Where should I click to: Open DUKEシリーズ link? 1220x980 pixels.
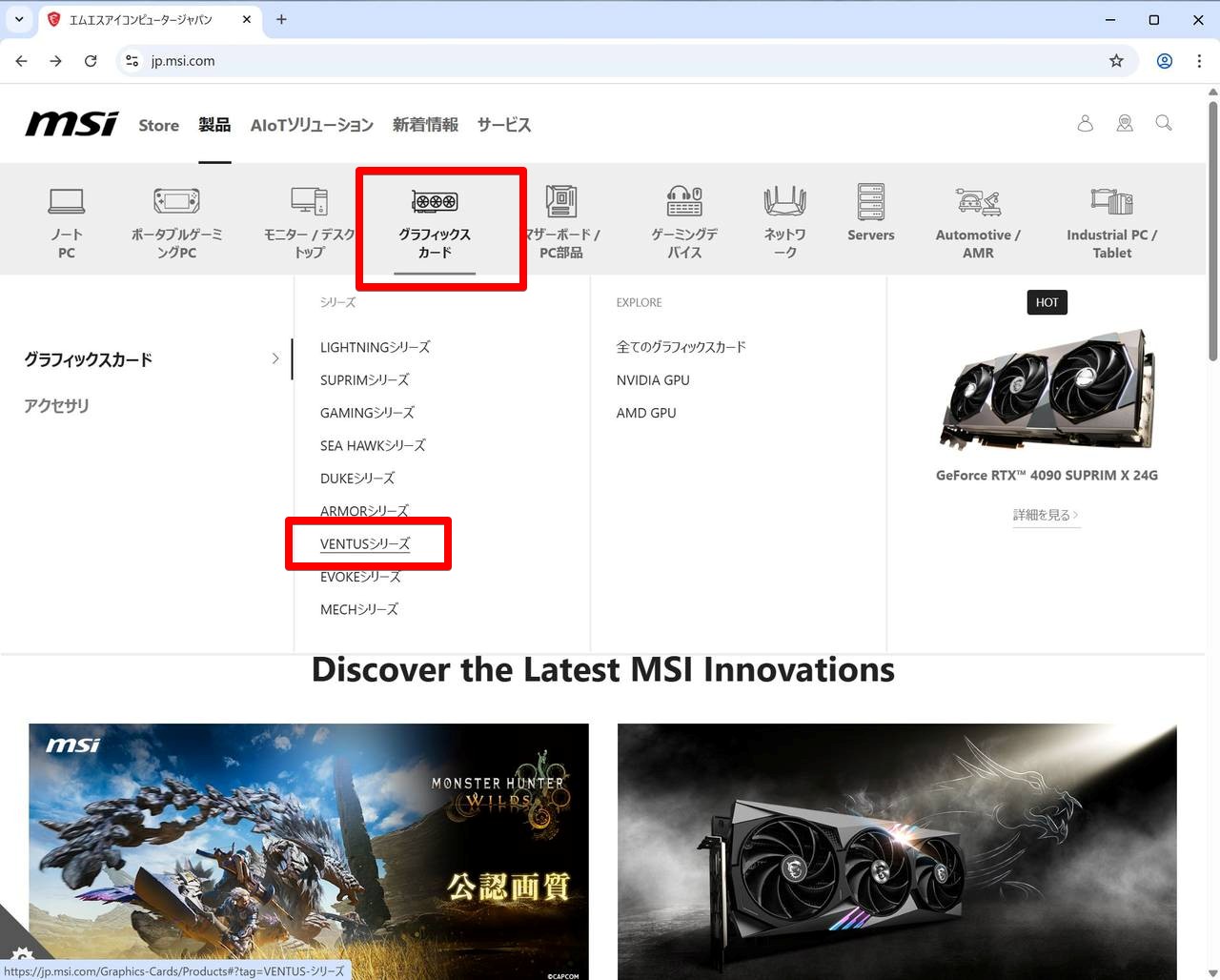click(356, 478)
